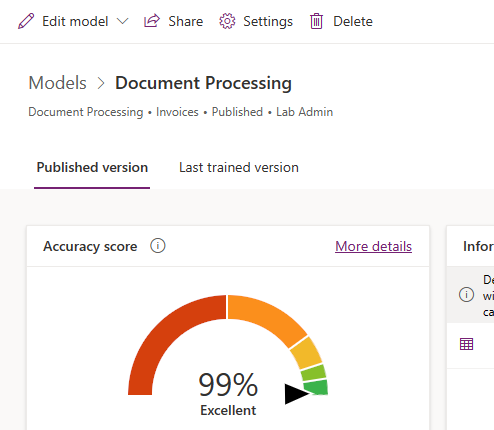Switch to Last trained version tab

pos(239,167)
